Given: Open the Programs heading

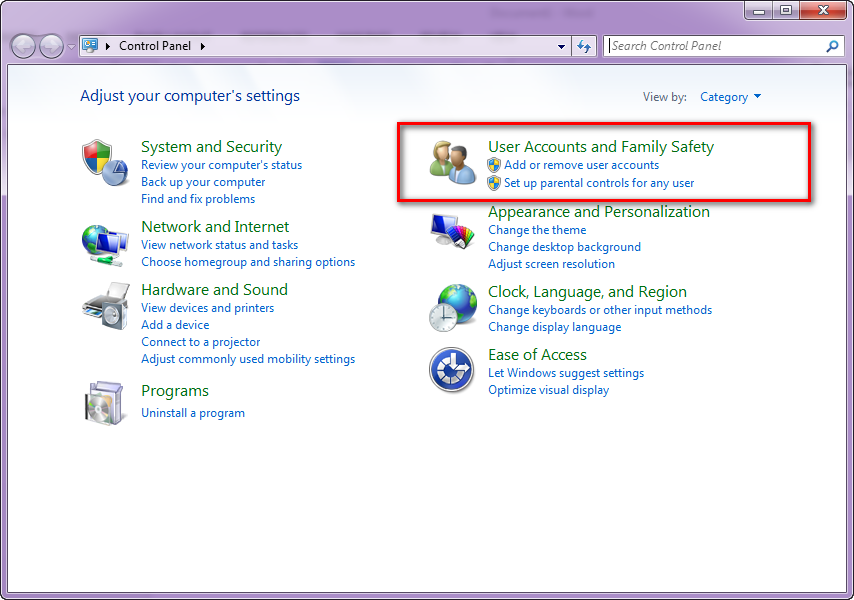Looking at the screenshot, I should coord(175,391).
